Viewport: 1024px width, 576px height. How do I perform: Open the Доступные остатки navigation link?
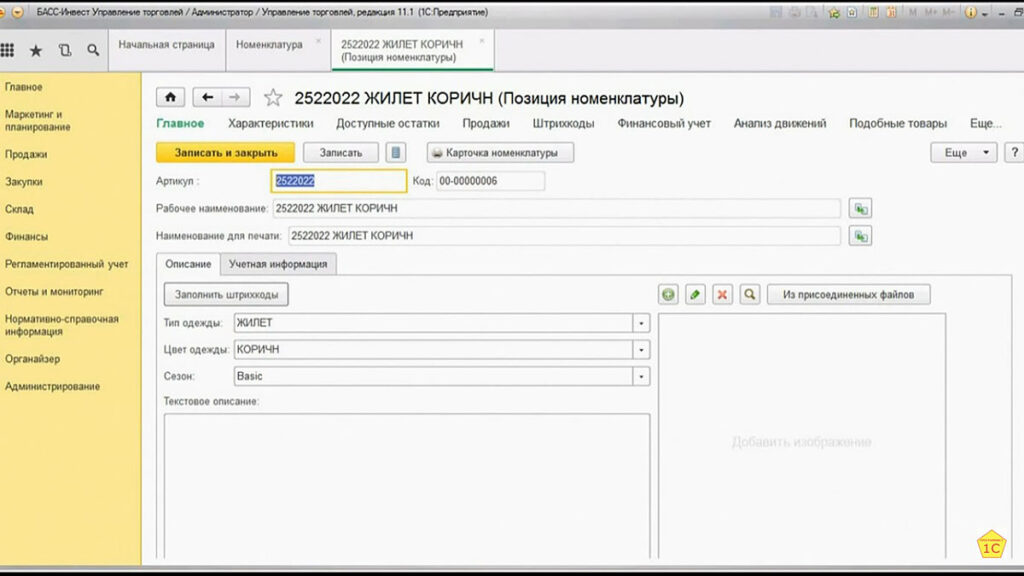pyautogui.click(x=388, y=123)
